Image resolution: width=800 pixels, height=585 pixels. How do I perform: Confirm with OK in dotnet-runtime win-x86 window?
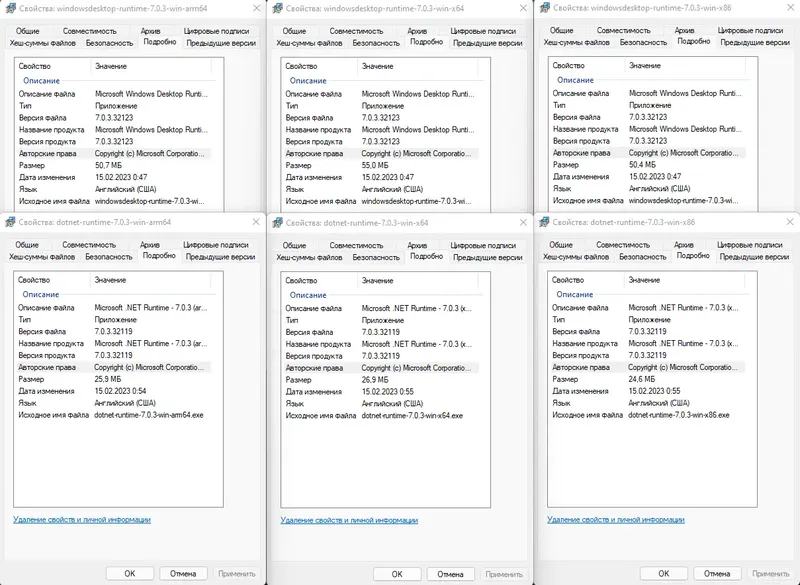click(664, 573)
